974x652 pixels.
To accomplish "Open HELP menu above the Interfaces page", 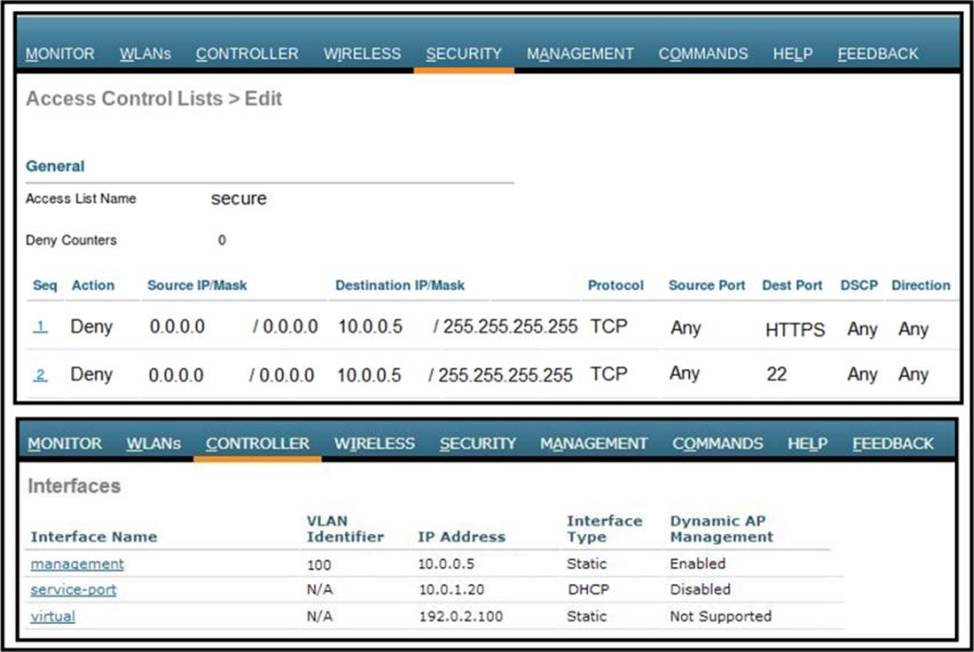I will (807, 443).
